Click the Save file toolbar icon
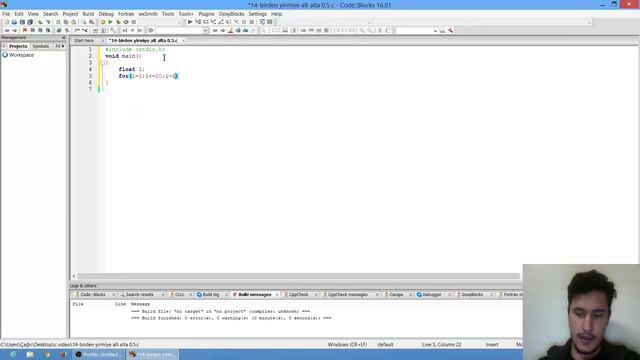 coord(22,22)
